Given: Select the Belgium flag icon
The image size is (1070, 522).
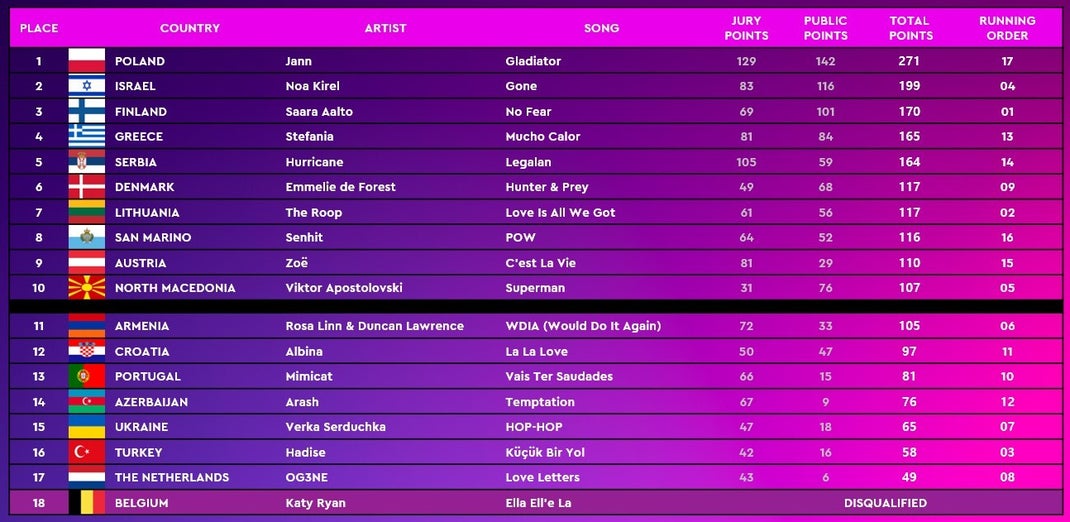Looking at the screenshot, I should [87, 503].
